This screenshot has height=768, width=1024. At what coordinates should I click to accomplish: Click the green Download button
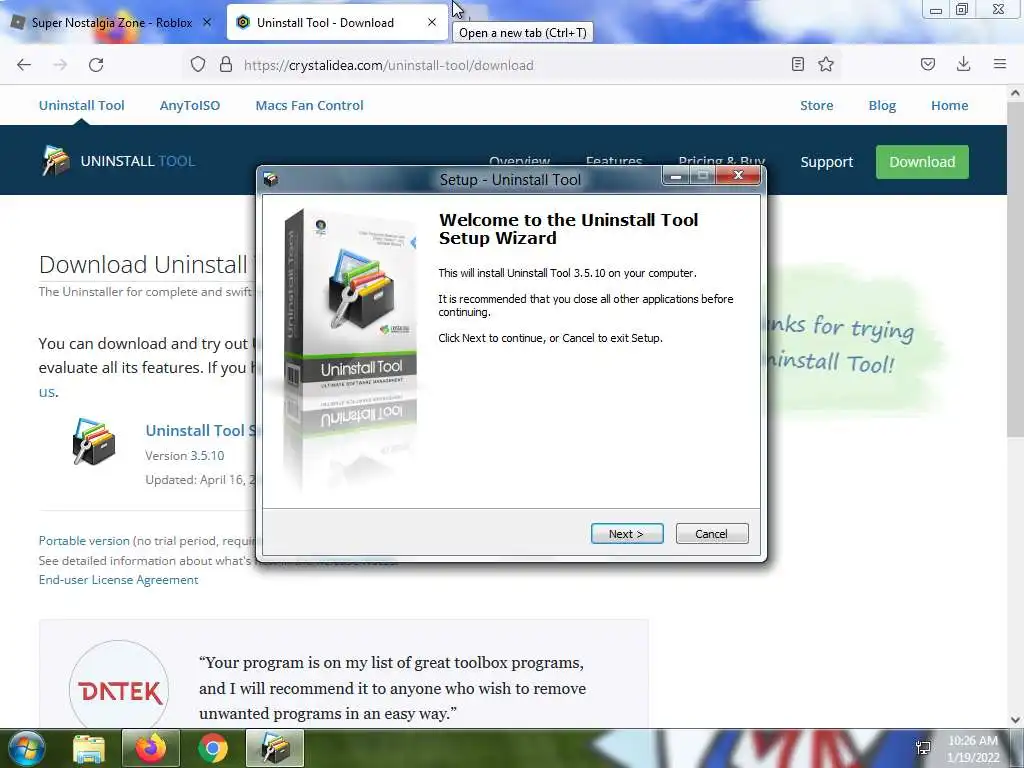point(922,162)
